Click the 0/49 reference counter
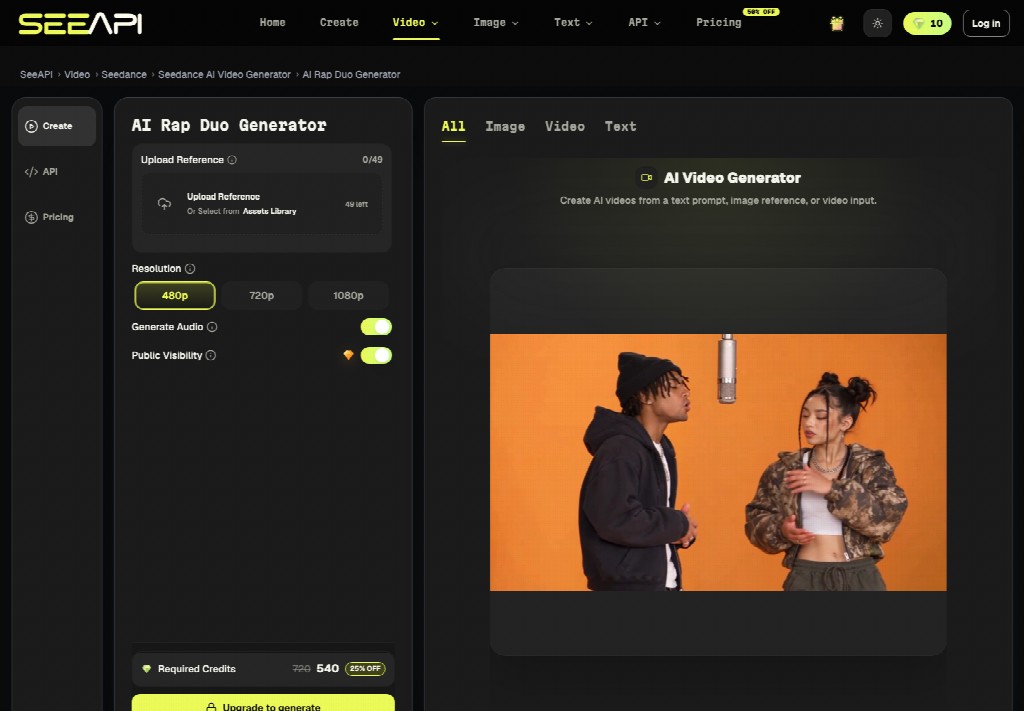This screenshot has width=1024, height=711. click(372, 160)
